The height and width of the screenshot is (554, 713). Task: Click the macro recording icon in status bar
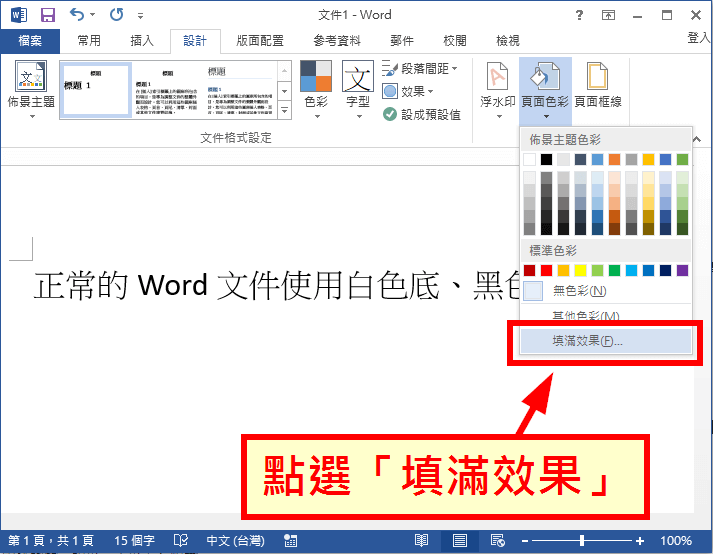pyautogui.click(x=290, y=540)
